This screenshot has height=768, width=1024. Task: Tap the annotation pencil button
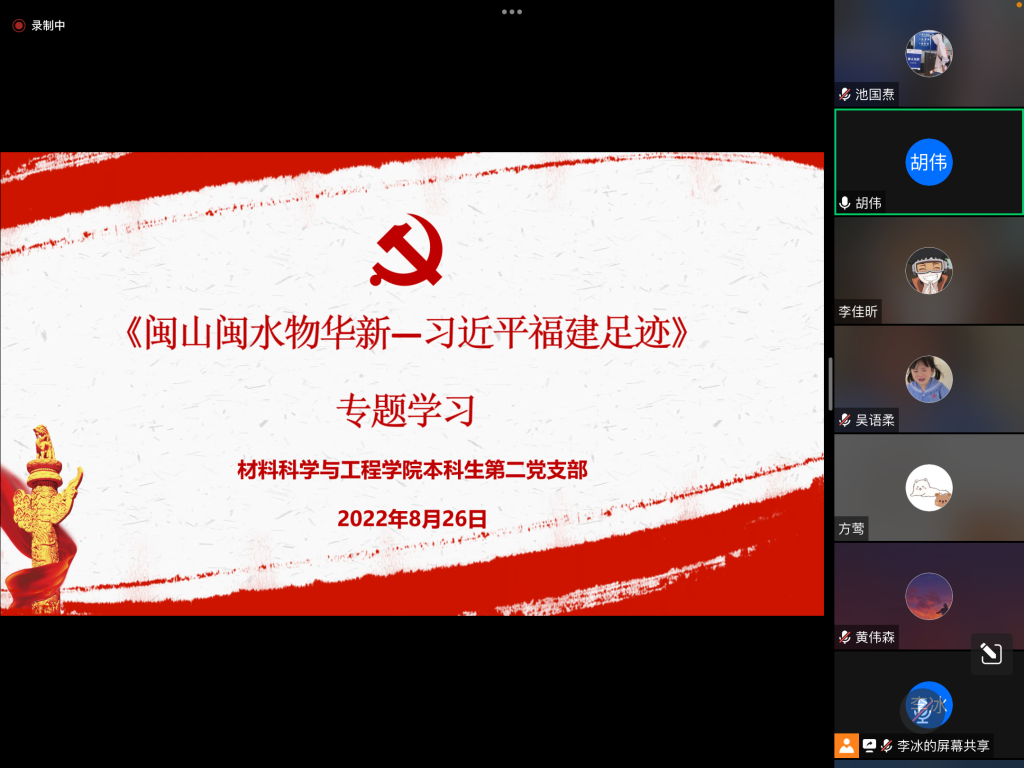point(991,654)
